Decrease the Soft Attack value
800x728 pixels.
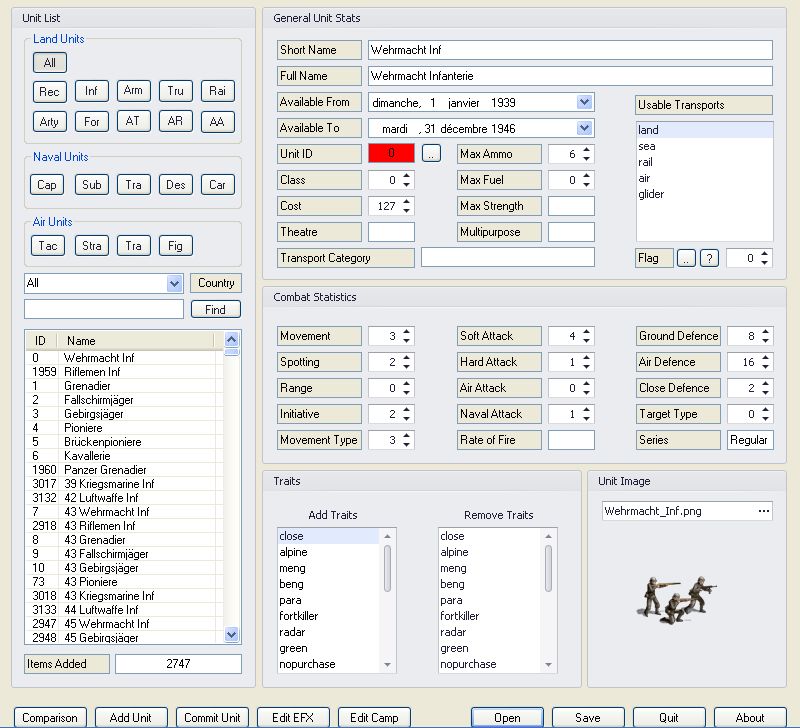pyautogui.click(x=587, y=340)
